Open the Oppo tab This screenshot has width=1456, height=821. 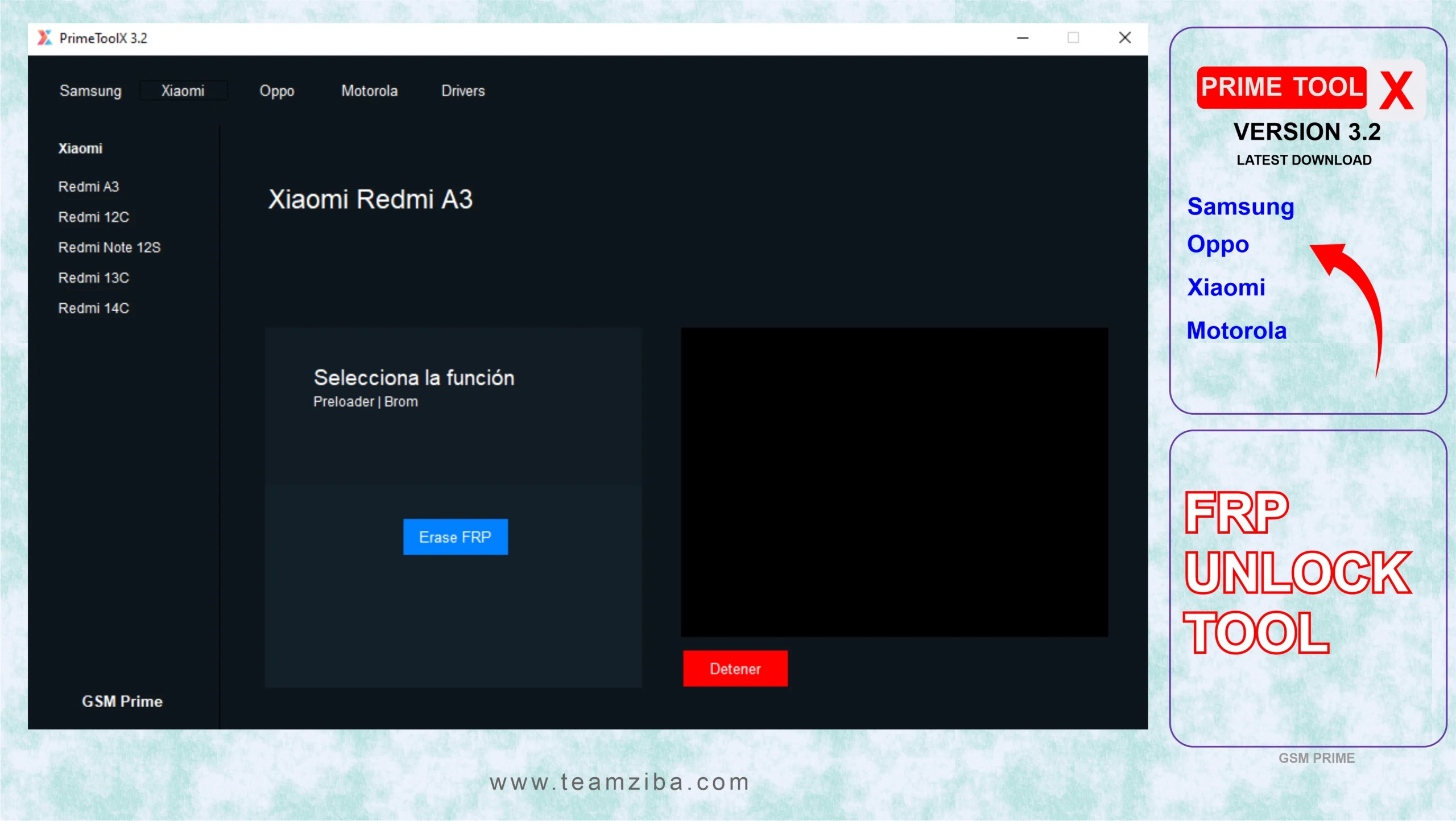(x=277, y=91)
